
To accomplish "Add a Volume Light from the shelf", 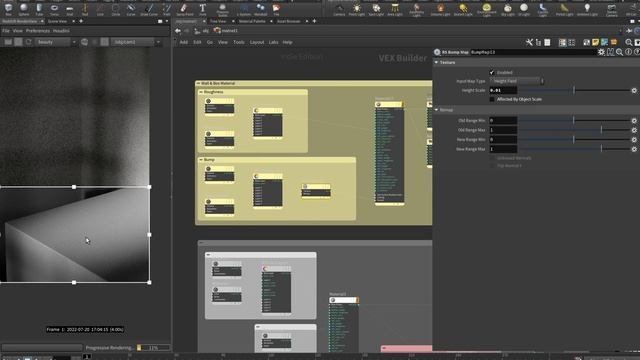I will pyautogui.click(x=440, y=9).
